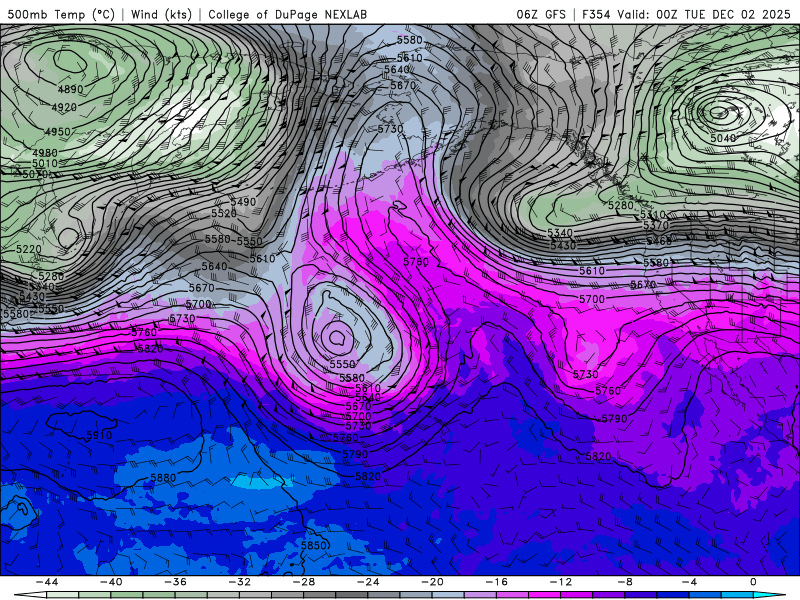Click the 0 colorbar tick label
The height and width of the screenshot is (600, 800).
pos(754,582)
